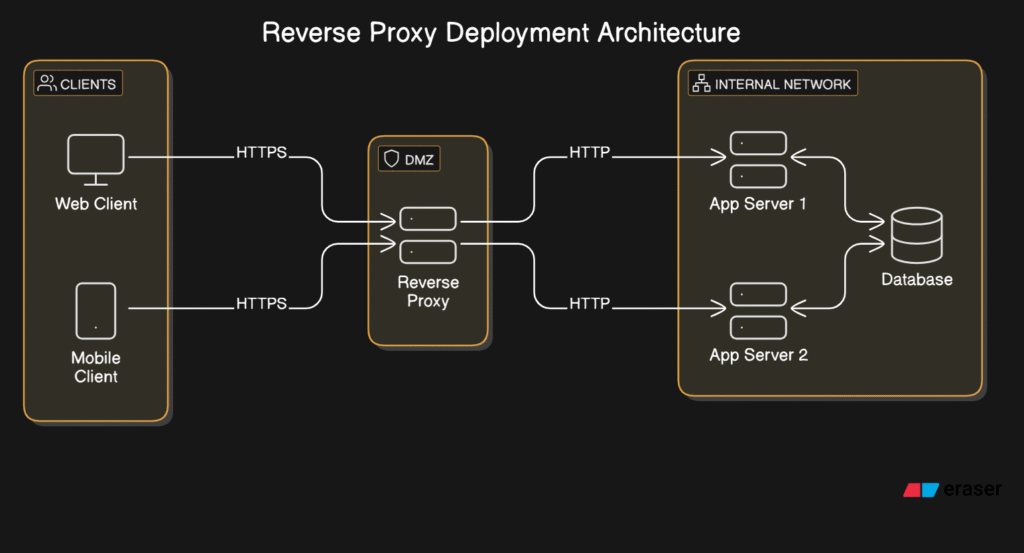Click the "App Server 2" label

[x=759, y=355]
